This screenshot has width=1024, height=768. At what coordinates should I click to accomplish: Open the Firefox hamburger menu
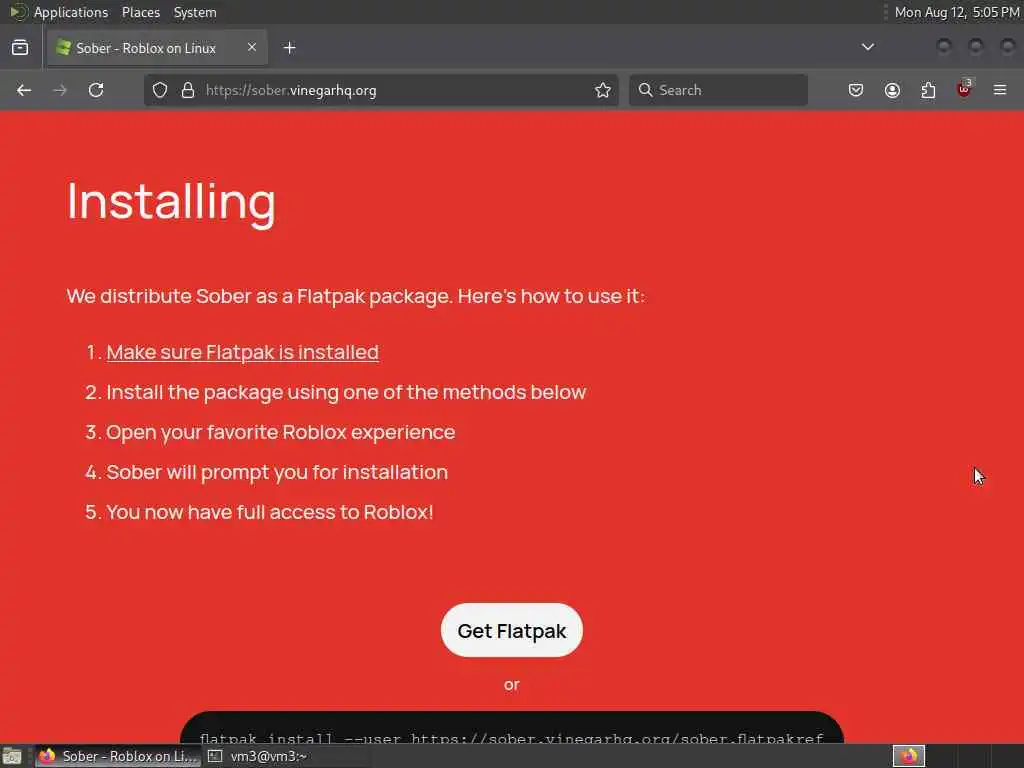(x=1000, y=90)
